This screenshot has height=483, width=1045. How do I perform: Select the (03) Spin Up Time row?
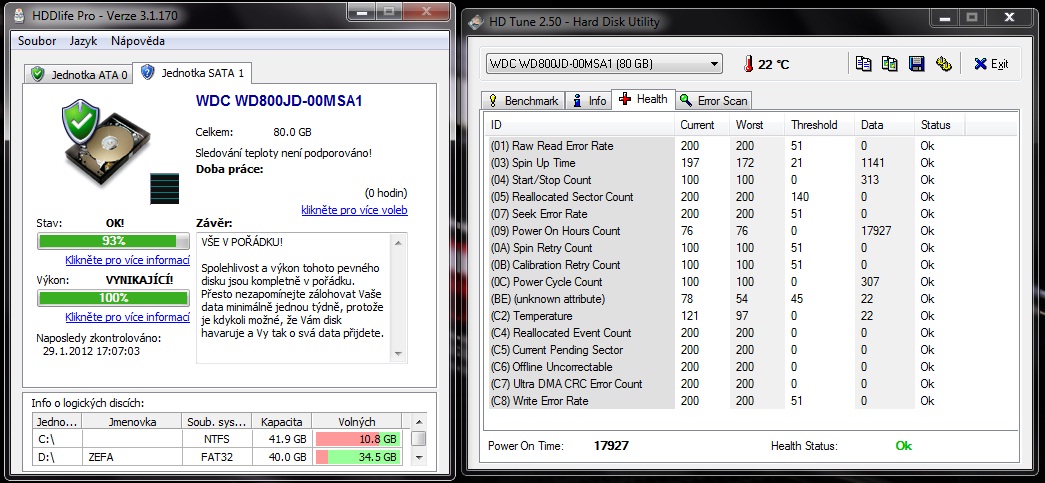(726, 163)
